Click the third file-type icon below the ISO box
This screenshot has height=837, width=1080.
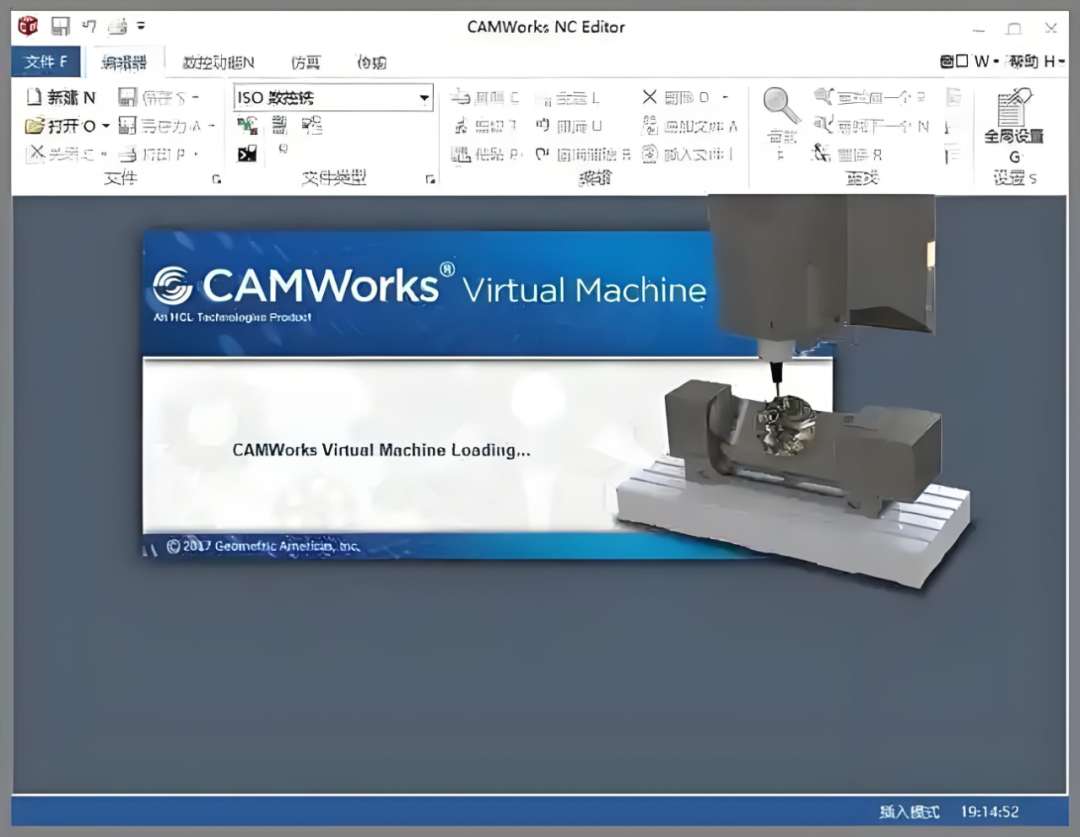(x=312, y=125)
